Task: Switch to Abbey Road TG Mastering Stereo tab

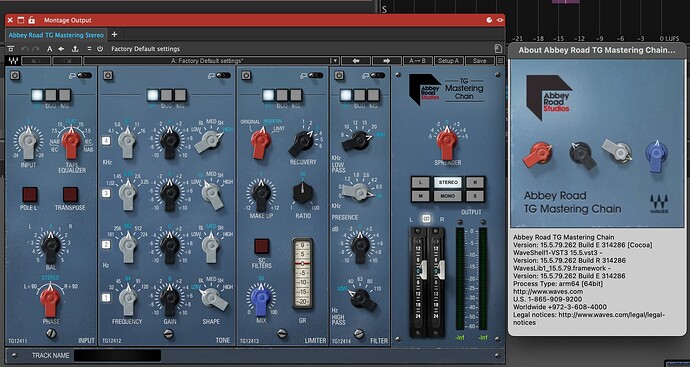Action: [x=56, y=35]
